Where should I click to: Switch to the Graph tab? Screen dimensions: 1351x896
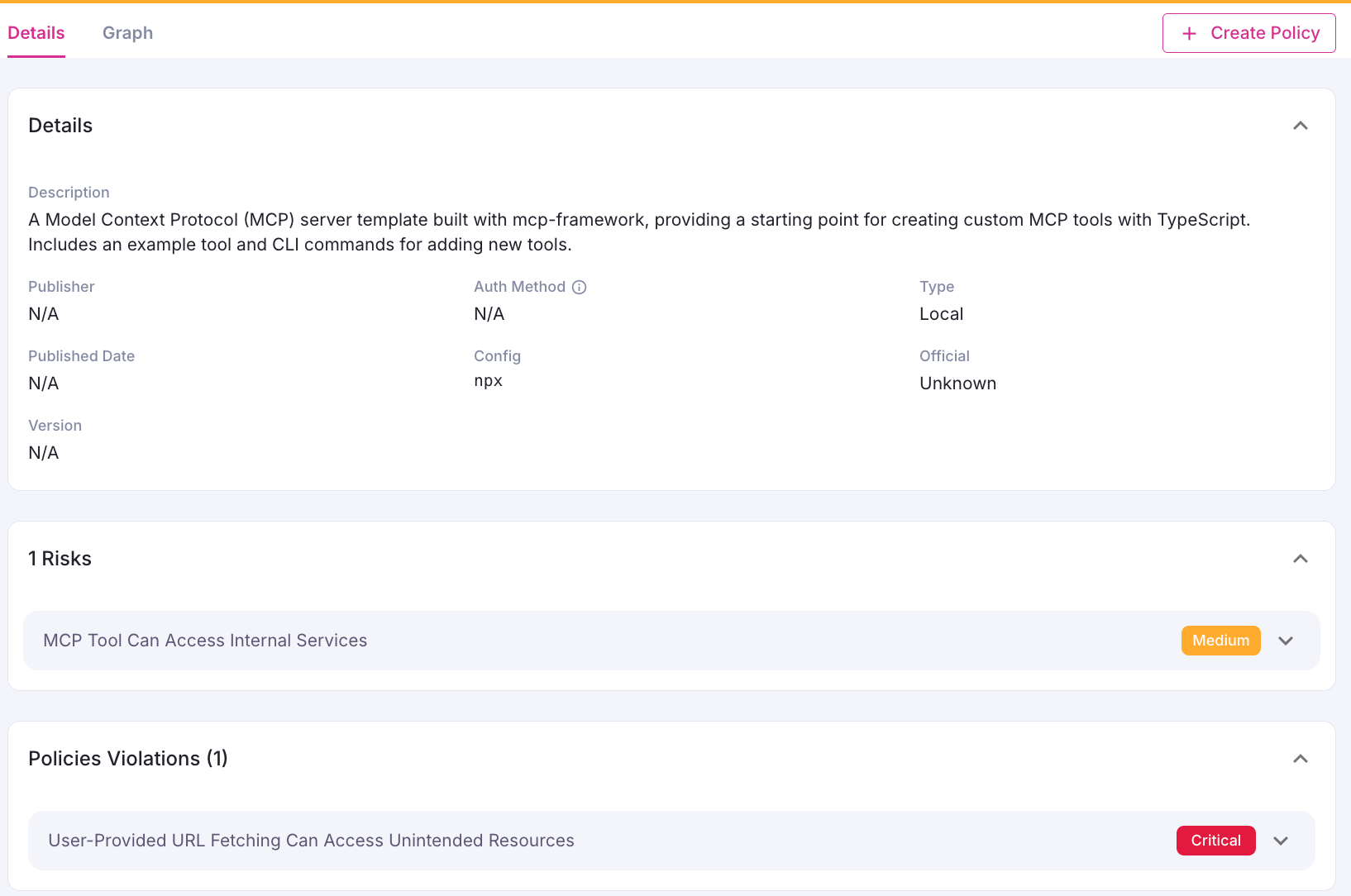tap(127, 33)
